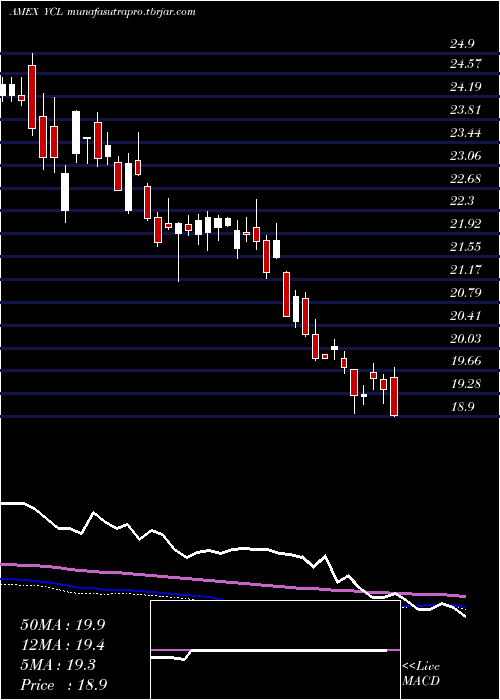Click the AMEX YCL chart title
Viewport: 500px width, 700px height.
coord(37,12)
